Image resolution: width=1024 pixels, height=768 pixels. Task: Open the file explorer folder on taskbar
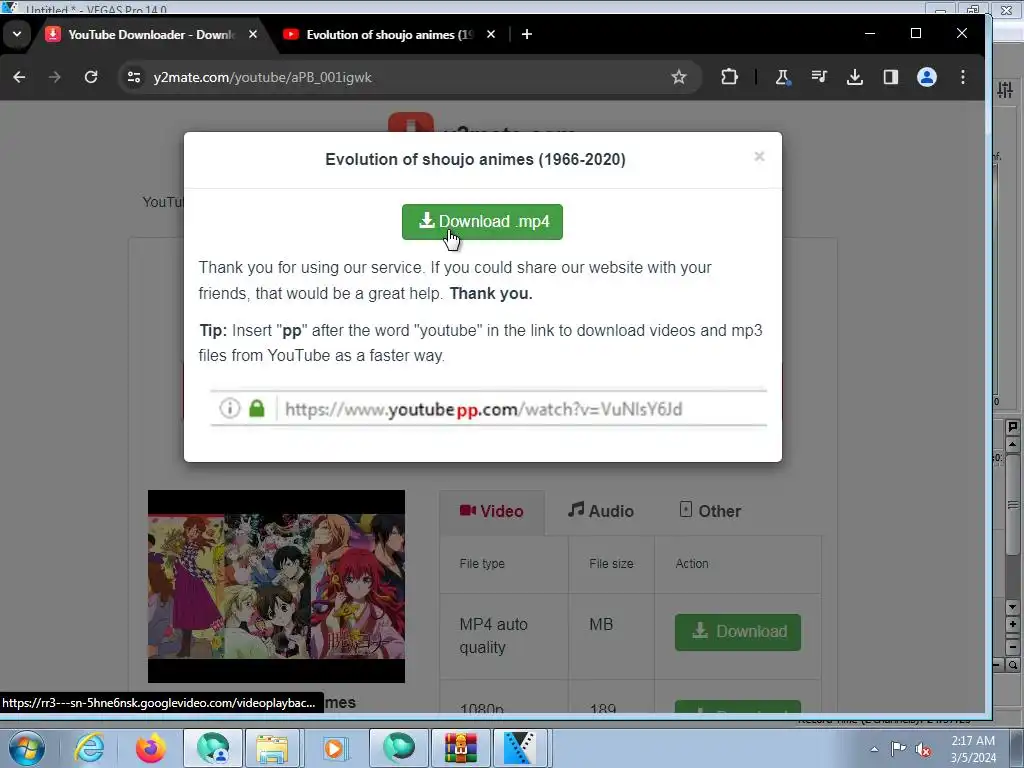(272, 748)
